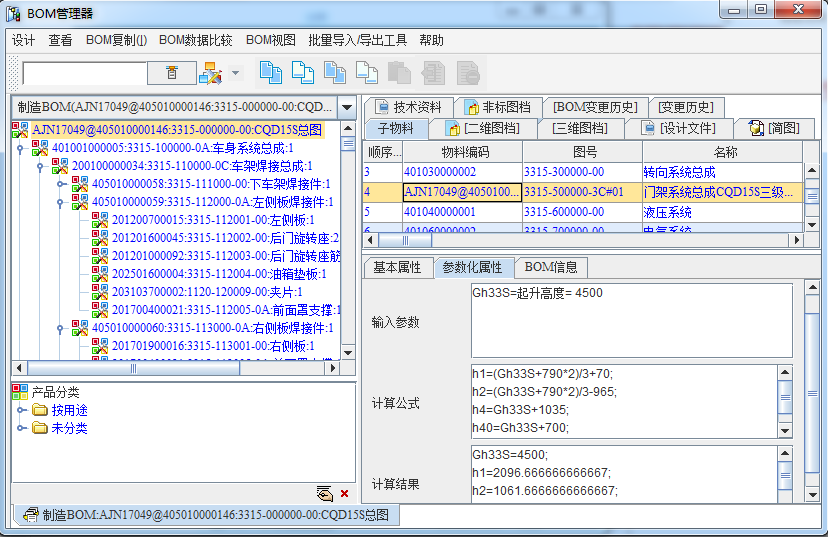Switch to the 基本属性 tab
Screen dimensions: 828x537
397,267
